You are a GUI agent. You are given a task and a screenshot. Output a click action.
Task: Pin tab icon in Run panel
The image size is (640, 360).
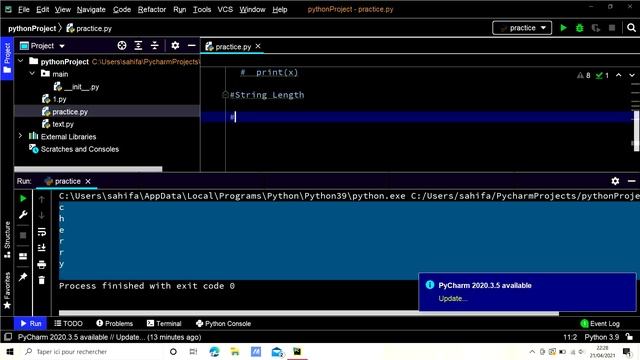(x=23, y=277)
